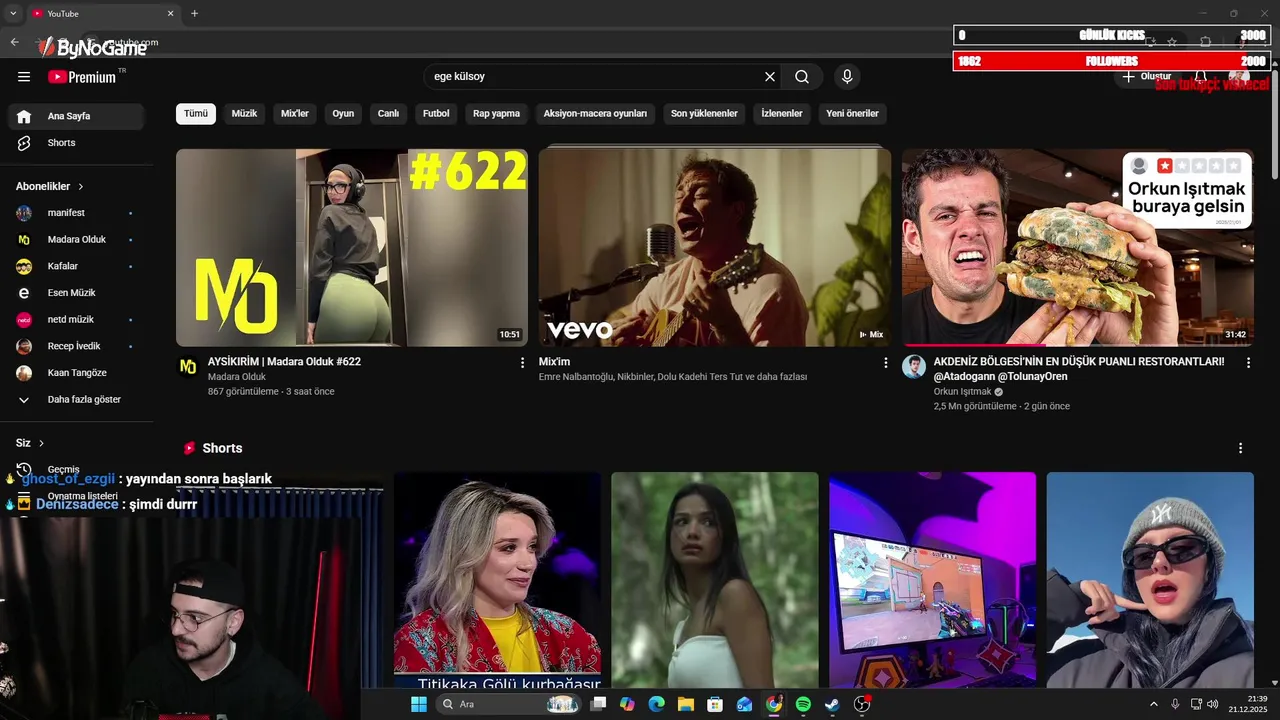Click the Orkun Işıtmak channel avatar

tap(914, 366)
